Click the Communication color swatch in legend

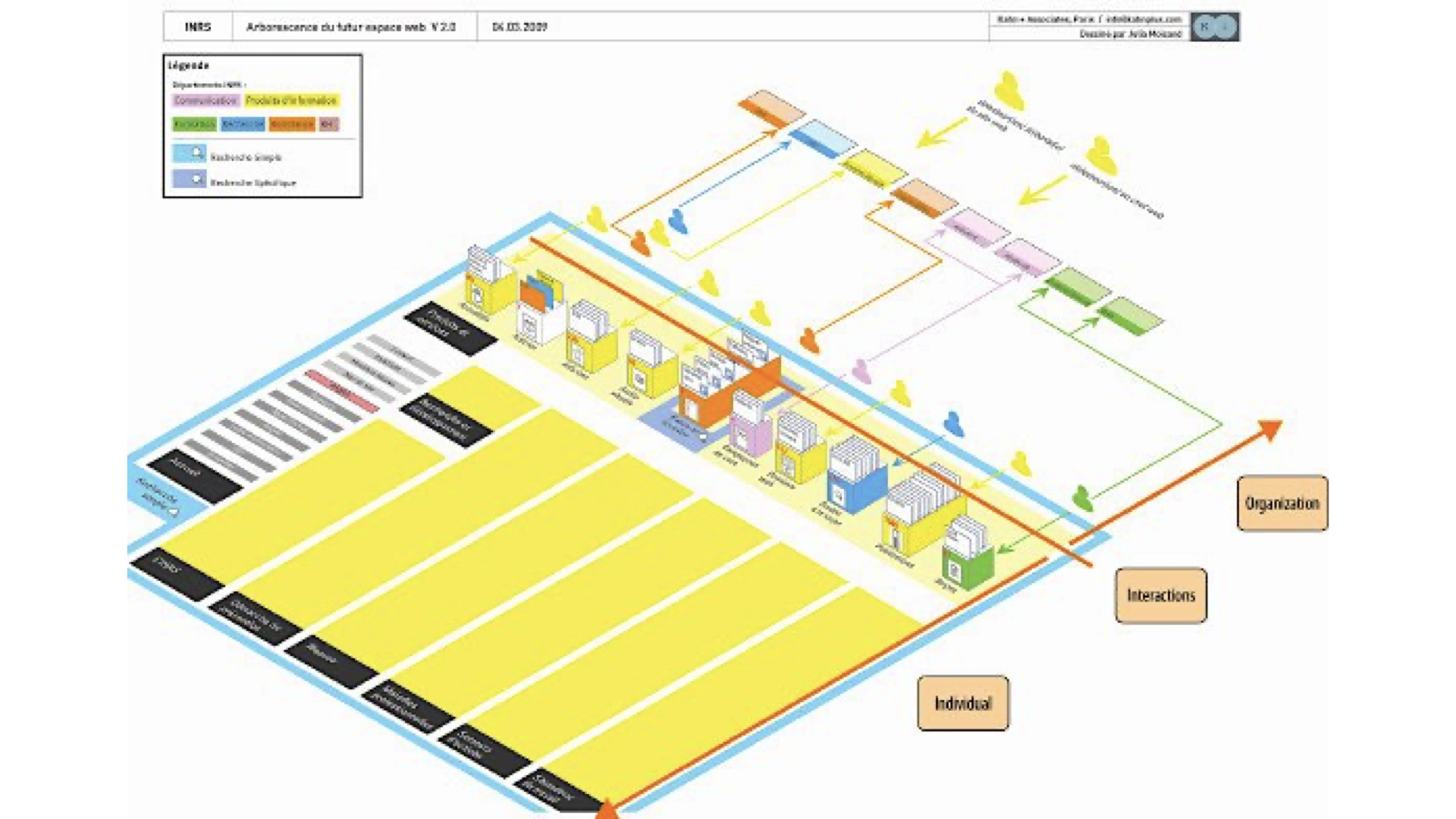tap(206, 101)
